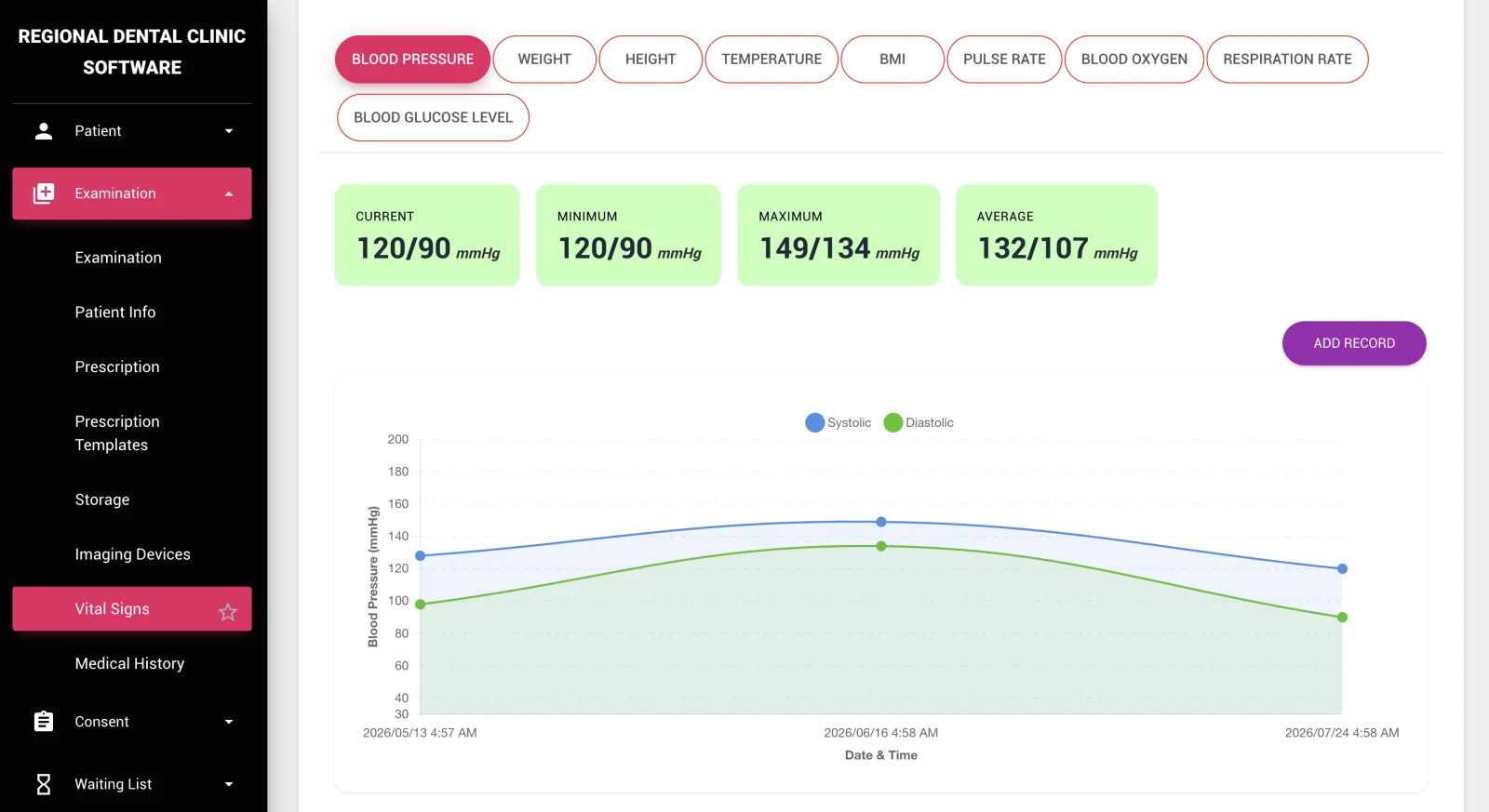Expand the Consent menu arrow
The height and width of the screenshot is (812, 1489).
tap(229, 722)
